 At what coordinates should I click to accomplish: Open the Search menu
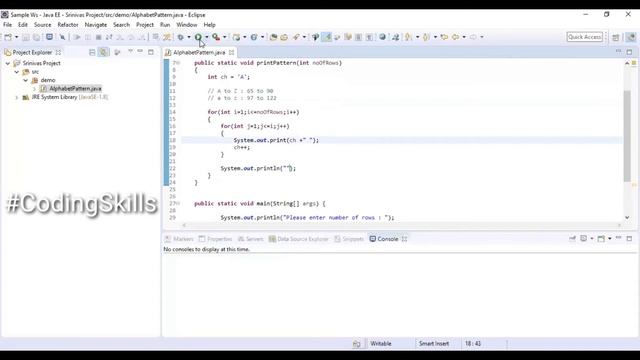(121, 25)
